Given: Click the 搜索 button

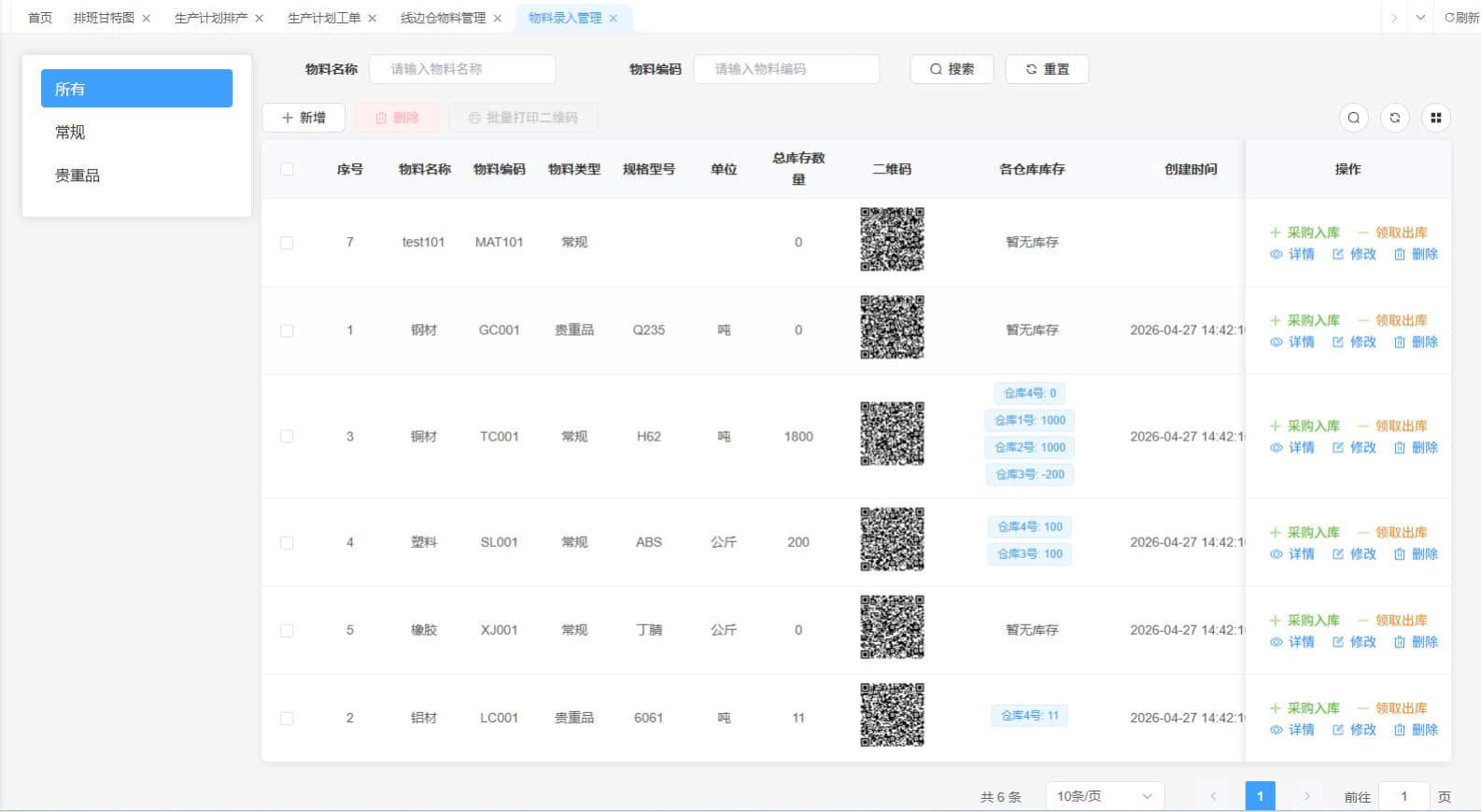Looking at the screenshot, I should pyautogui.click(x=952, y=69).
